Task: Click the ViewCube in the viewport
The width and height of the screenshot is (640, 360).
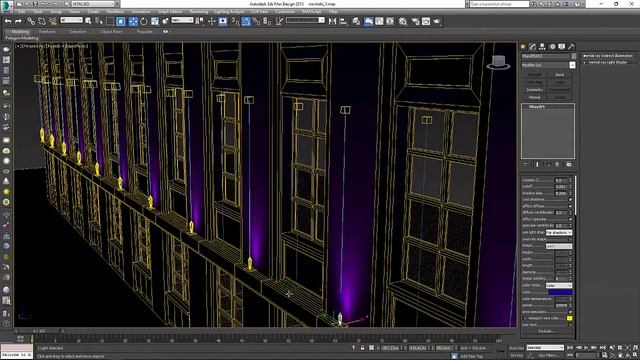Action: (x=498, y=62)
